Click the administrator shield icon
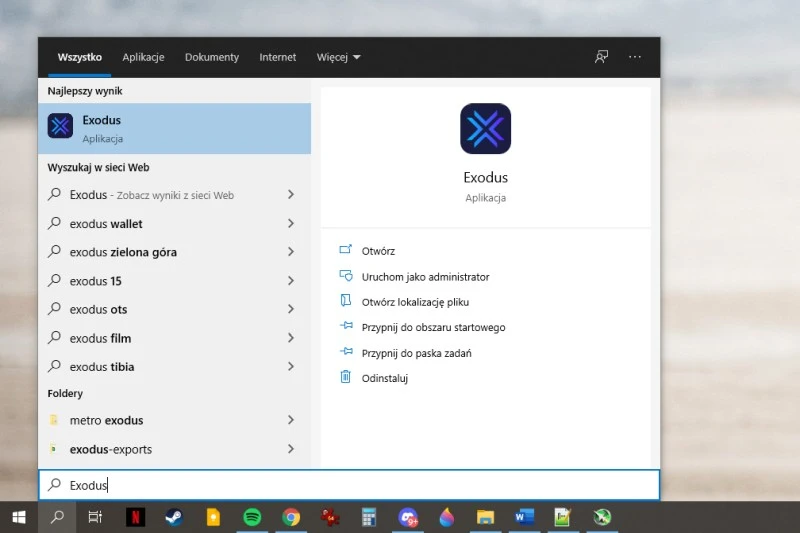 (346, 275)
